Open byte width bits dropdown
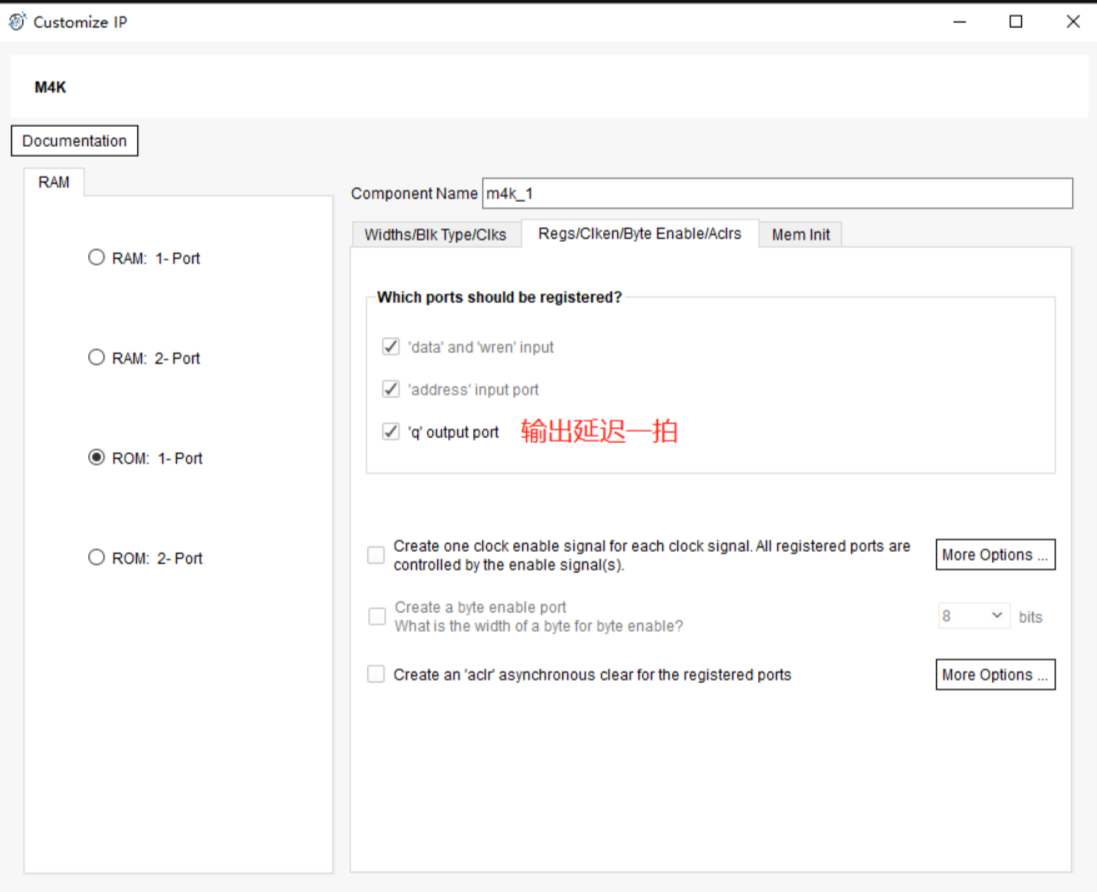This screenshot has height=892, width=1097. coord(973,616)
